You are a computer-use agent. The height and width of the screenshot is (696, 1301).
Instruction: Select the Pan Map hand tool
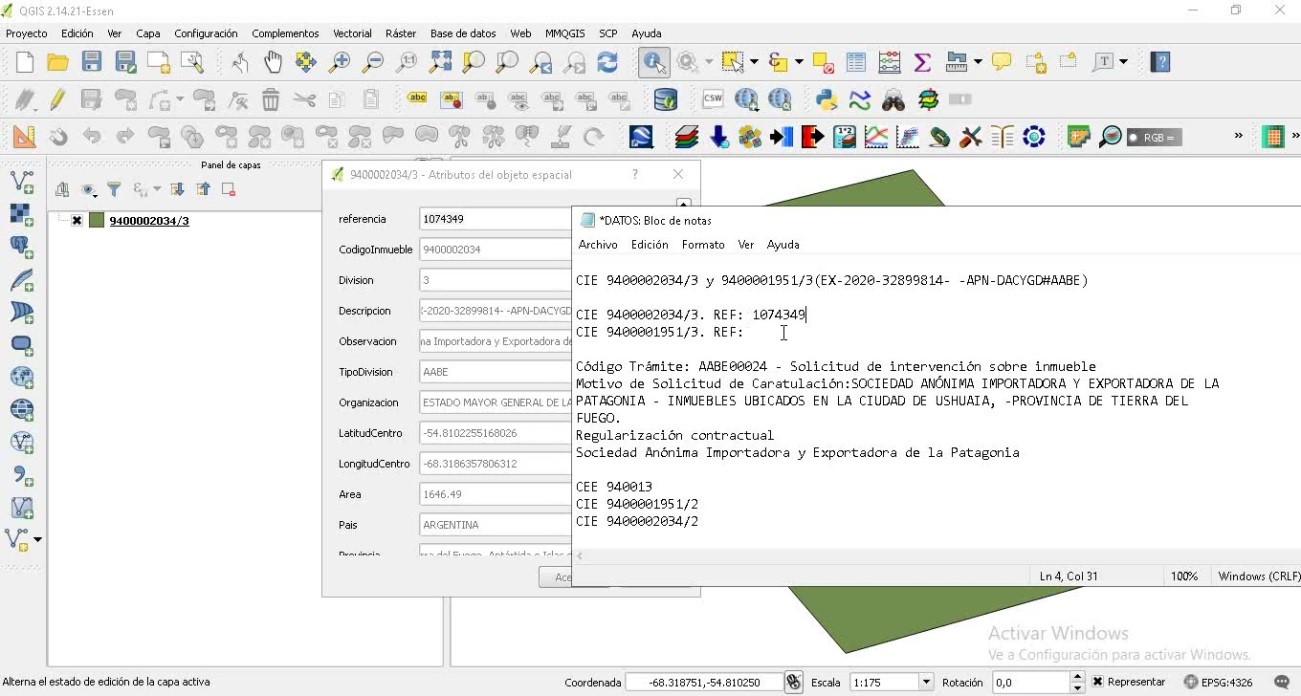coord(273,63)
